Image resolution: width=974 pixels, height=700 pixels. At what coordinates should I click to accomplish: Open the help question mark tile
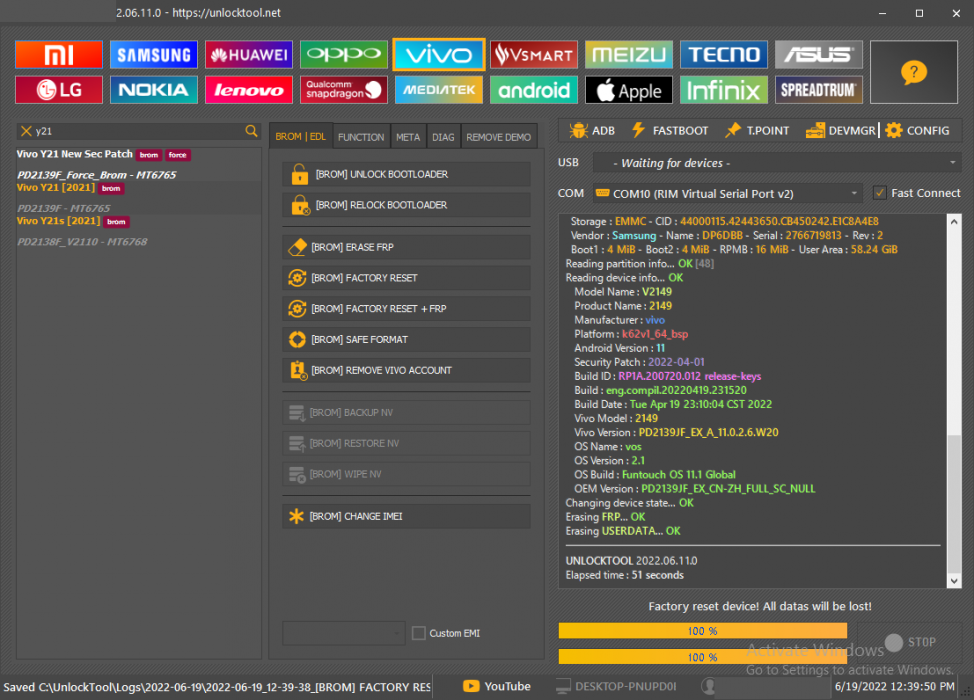point(914,72)
